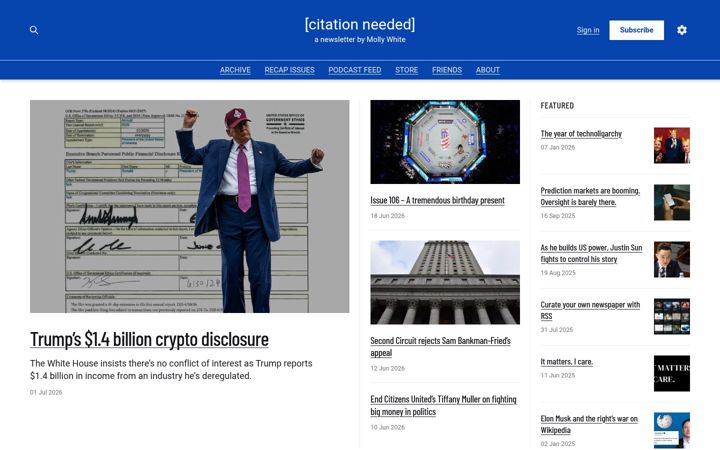Viewport: 720px width, 450px height.
Task: Open Second Circuit rejects Sam Bankman-Fried's appeal
Action: click(440, 347)
